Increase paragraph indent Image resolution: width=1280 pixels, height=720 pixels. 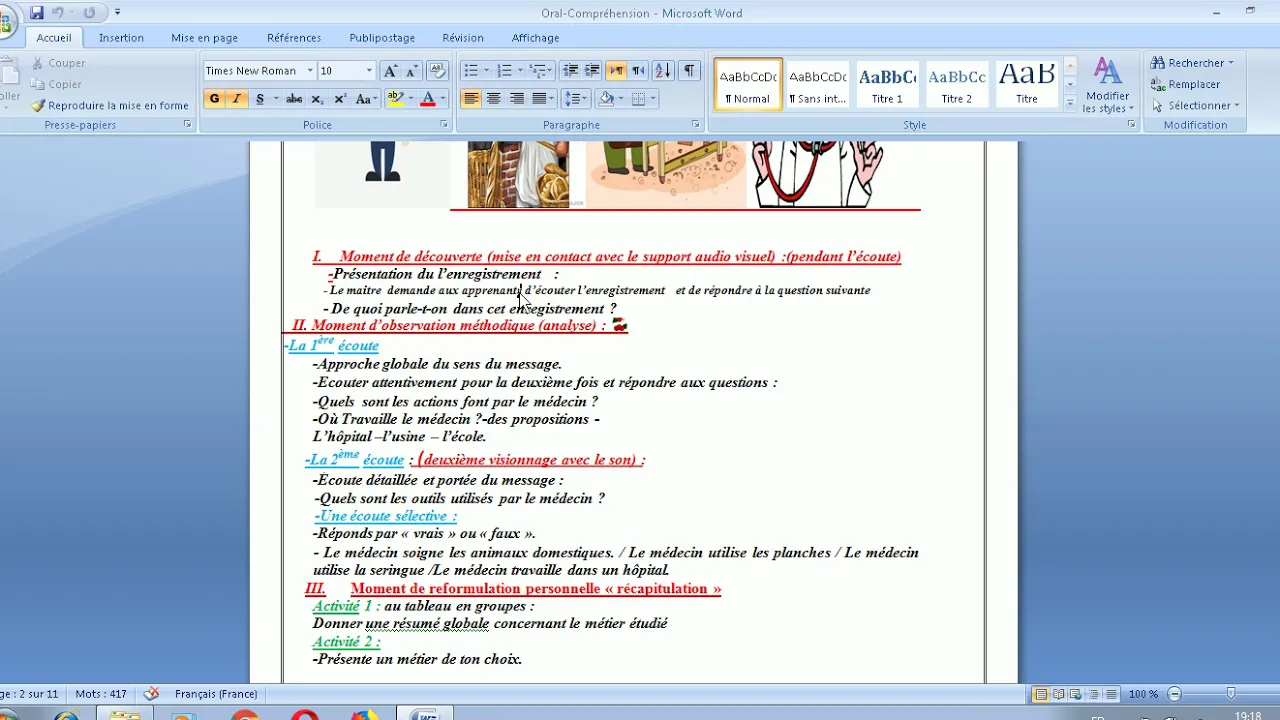point(592,71)
